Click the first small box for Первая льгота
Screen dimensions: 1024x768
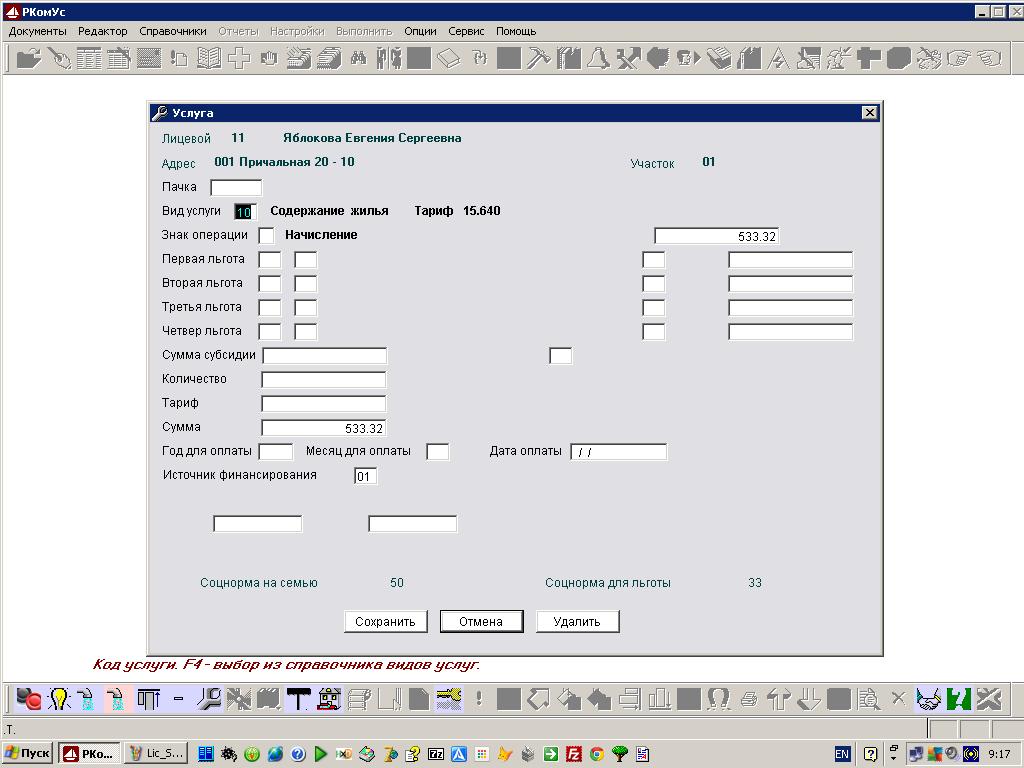(x=269, y=260)
